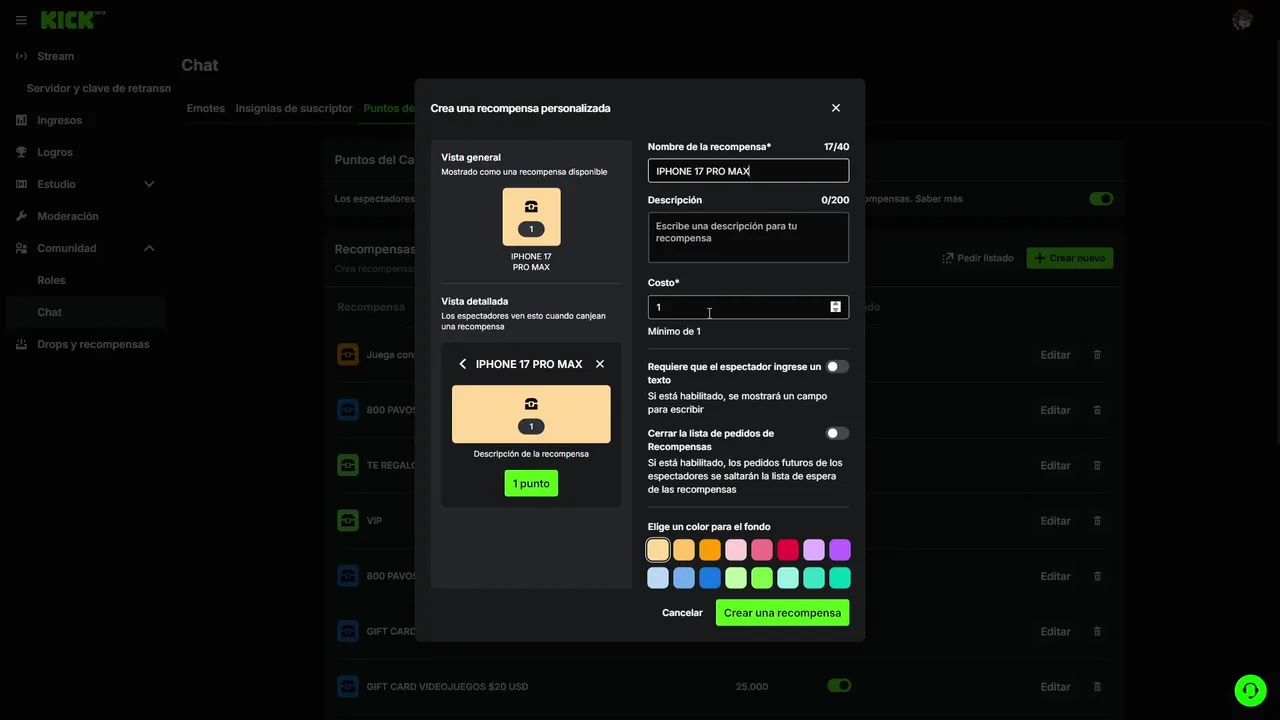Click the Costo input field
The height and width of the screenshot is (720, 1280).
coord(748,307)
